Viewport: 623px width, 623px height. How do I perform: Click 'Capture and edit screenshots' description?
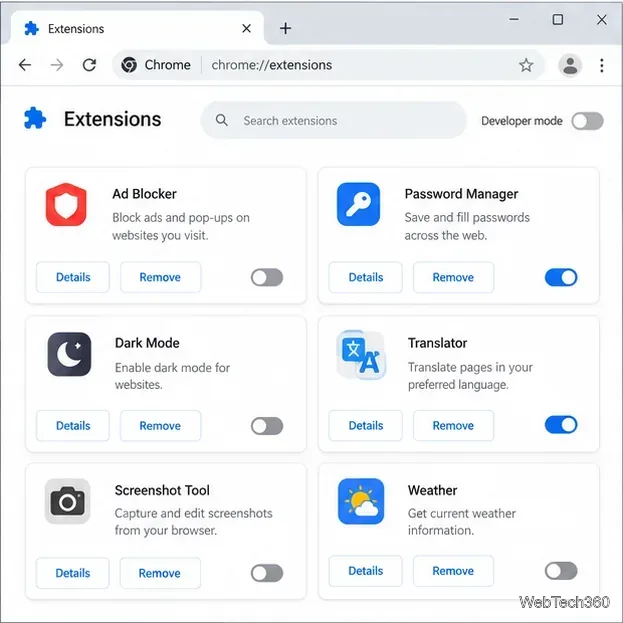tap(193, 522)
